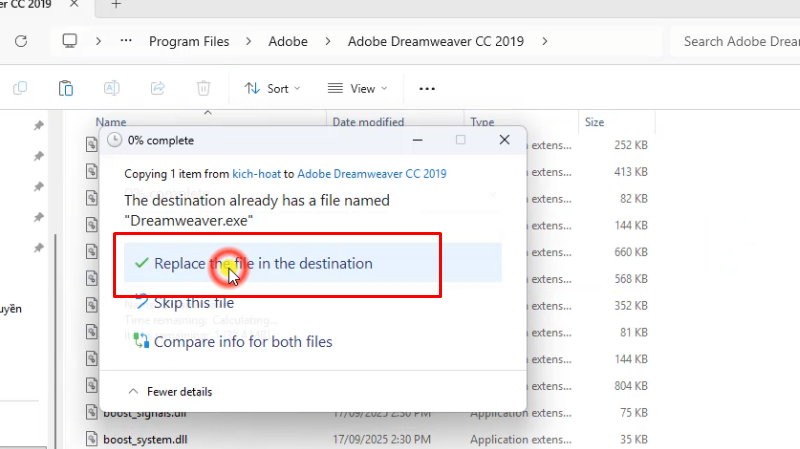Expand chevron after Adobe breadcrumb

coord(328,41)
